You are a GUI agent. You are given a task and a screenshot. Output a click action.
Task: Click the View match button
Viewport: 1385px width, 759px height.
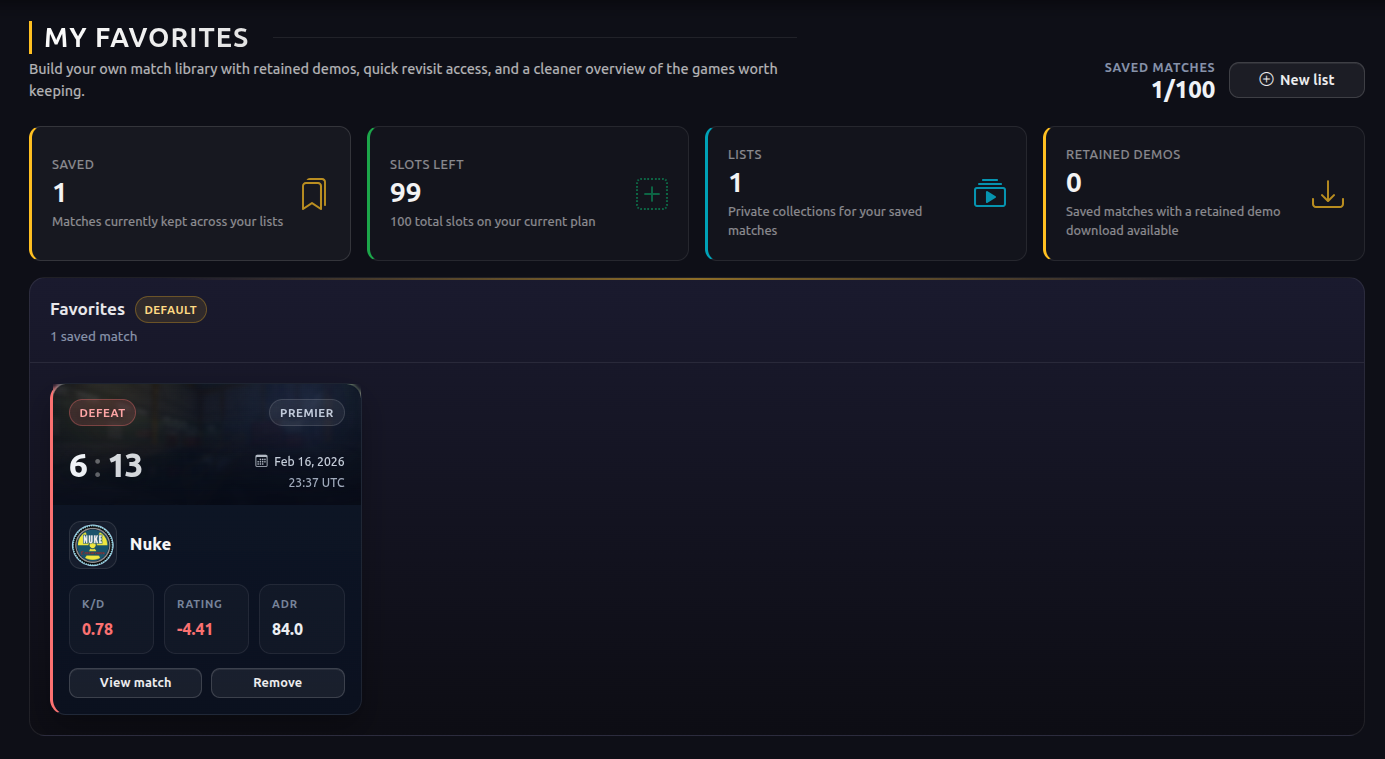click(135, 682)
